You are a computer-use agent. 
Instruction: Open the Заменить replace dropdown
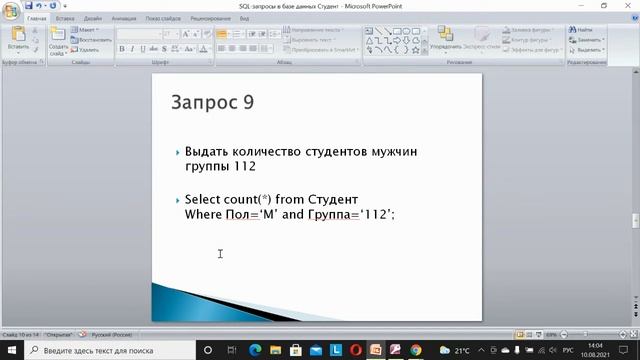pyautogui.click(x=586, y=40)
